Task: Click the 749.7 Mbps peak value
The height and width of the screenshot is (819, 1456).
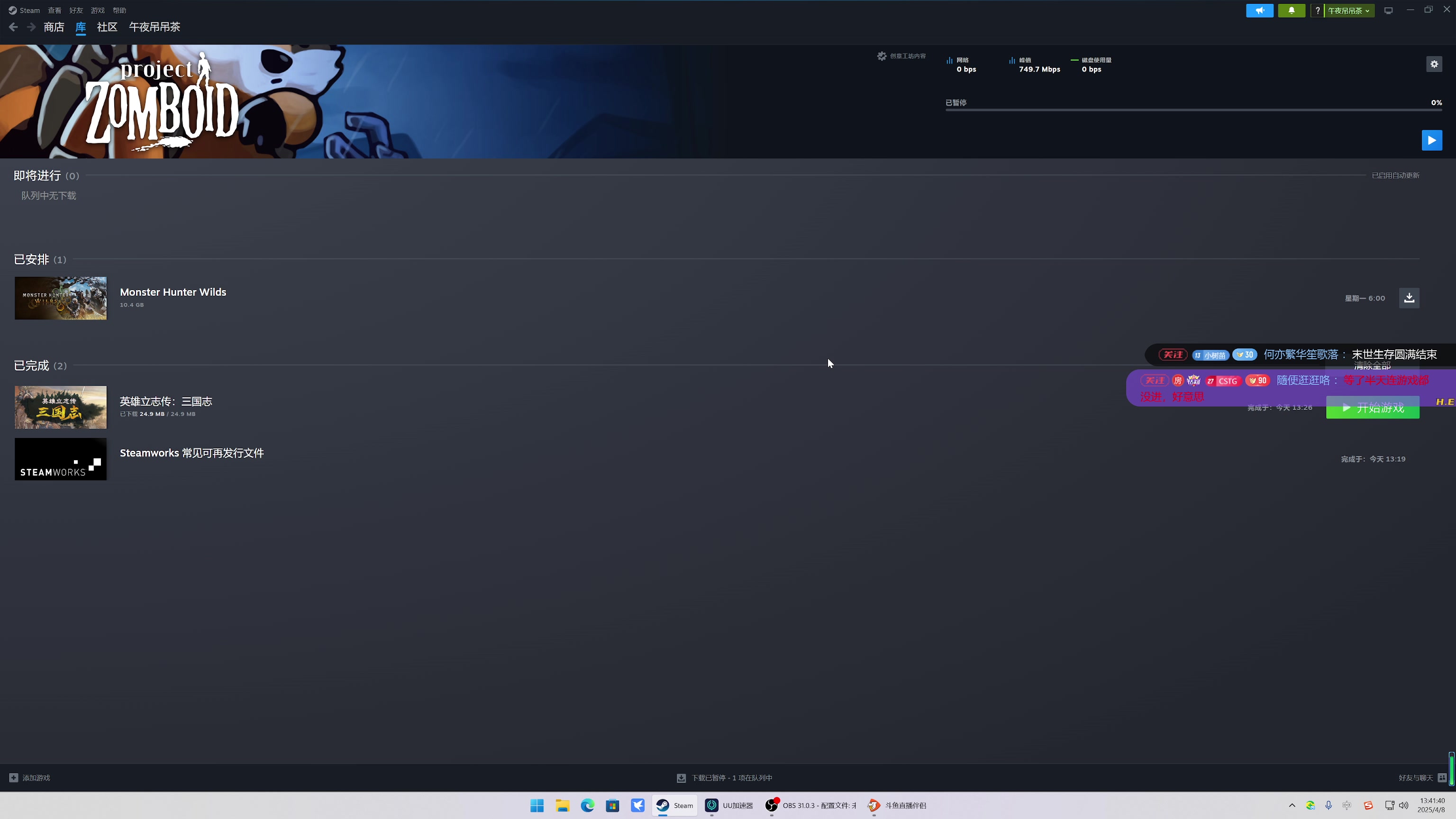Action: pos(1039,69)
